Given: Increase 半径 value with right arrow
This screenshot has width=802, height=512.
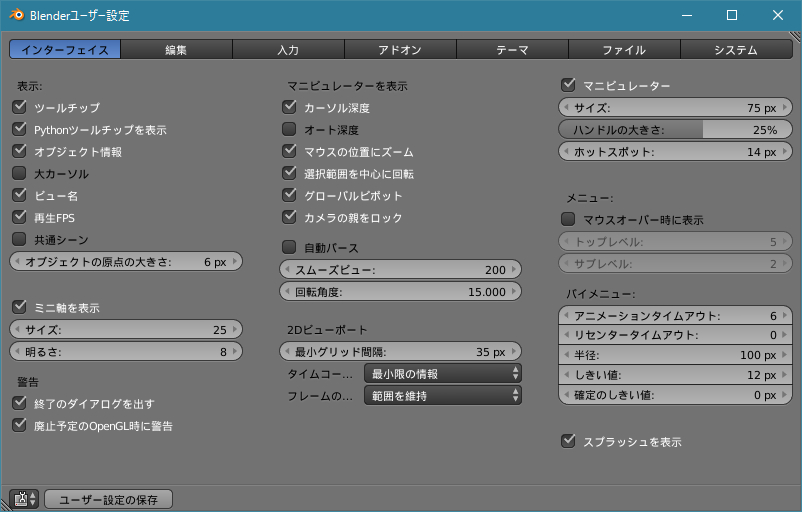Looking at the screenshot, I should click(785, 355).
